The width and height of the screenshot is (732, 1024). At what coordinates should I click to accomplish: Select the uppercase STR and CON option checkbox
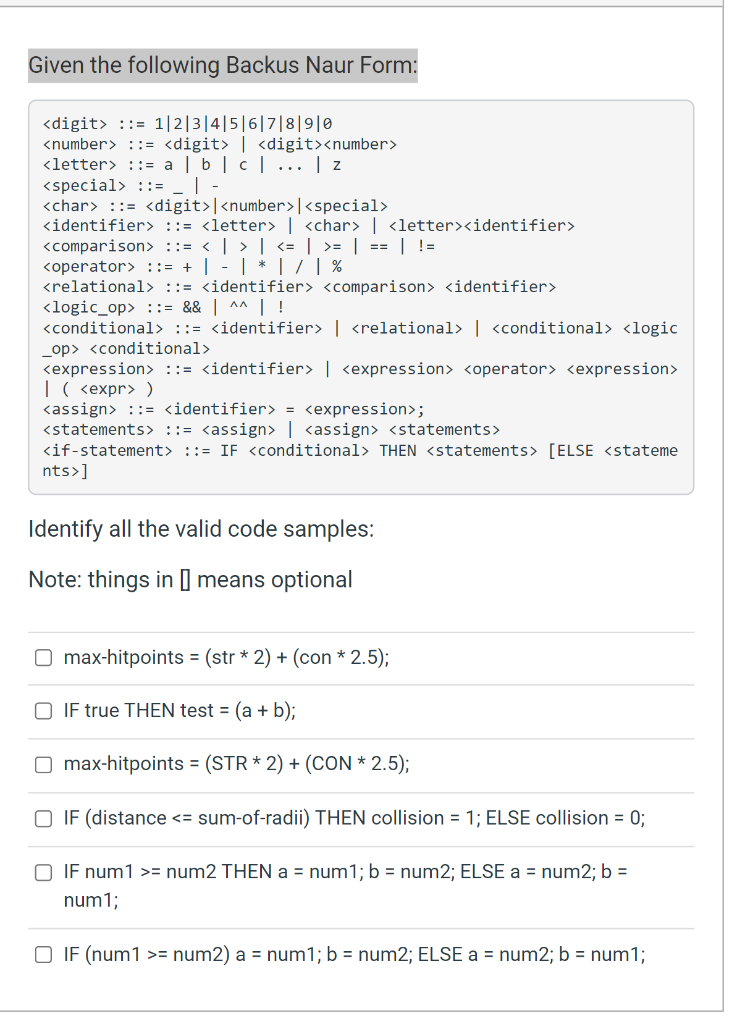click(44, 765)
